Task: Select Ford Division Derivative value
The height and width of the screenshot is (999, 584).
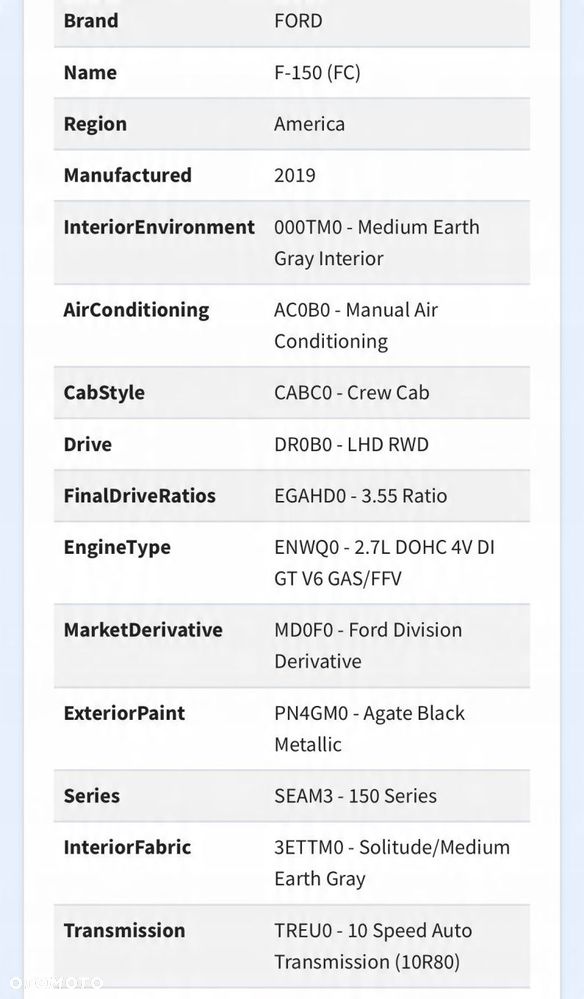Action: point(368,645)
